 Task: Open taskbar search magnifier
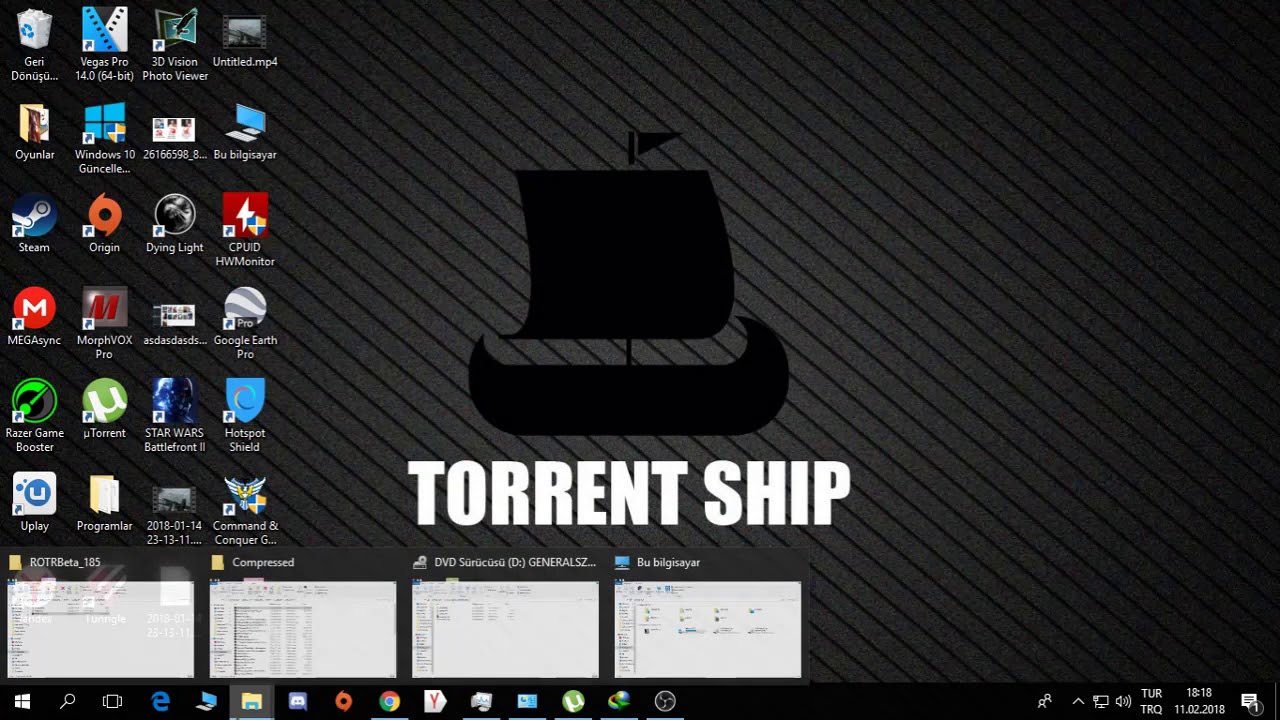click(67, 702)
